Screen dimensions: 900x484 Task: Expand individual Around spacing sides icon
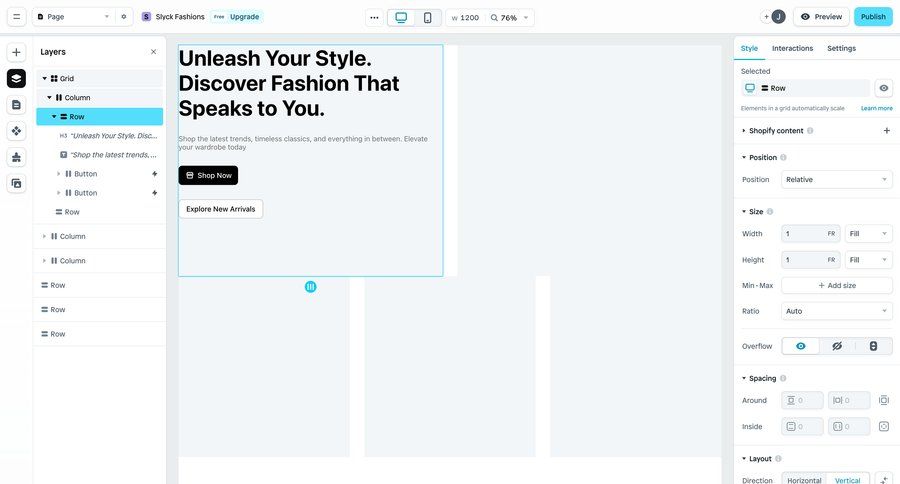[884, 400]
